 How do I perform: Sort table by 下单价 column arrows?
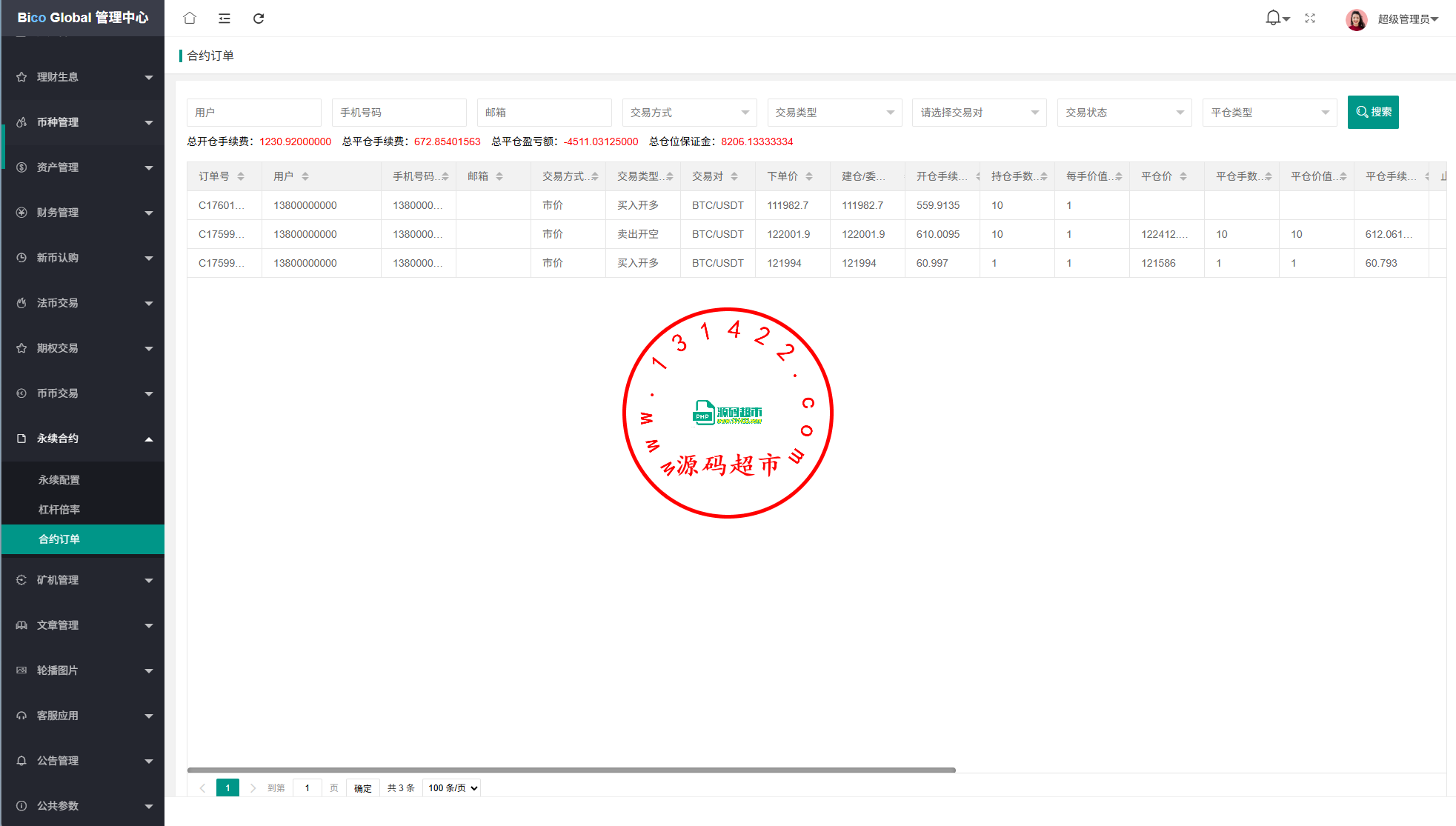(809, 176)
